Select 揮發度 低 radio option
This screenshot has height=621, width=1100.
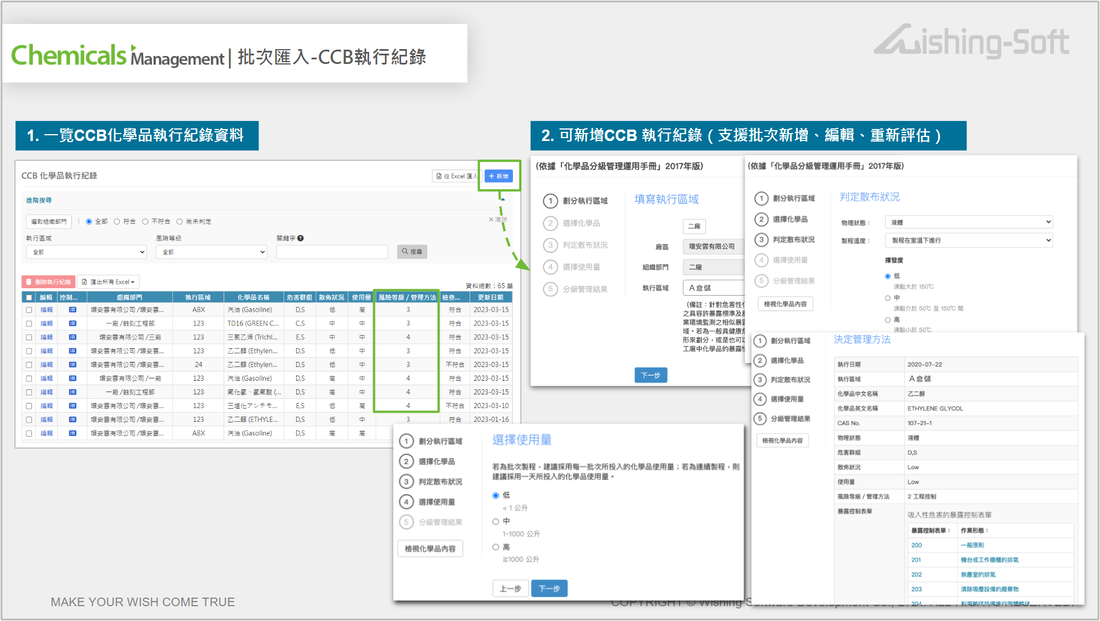[887, 276]
